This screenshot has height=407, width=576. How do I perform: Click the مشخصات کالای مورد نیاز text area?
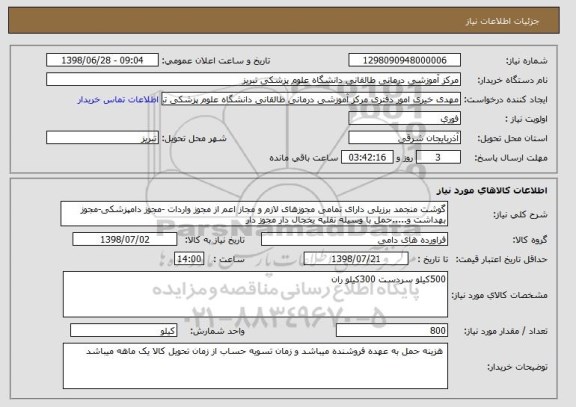[x=255, y=294]
